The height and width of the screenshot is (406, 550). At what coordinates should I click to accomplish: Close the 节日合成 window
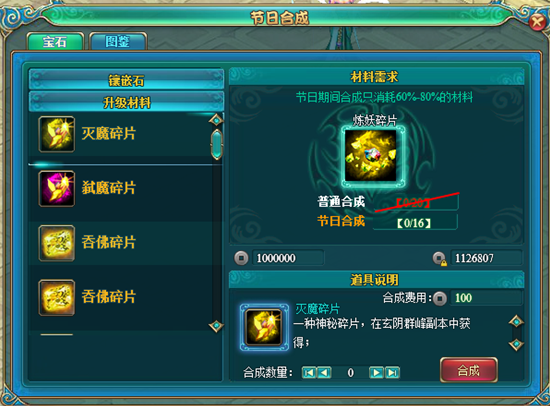pyautogui.click(x=537, y=22)
